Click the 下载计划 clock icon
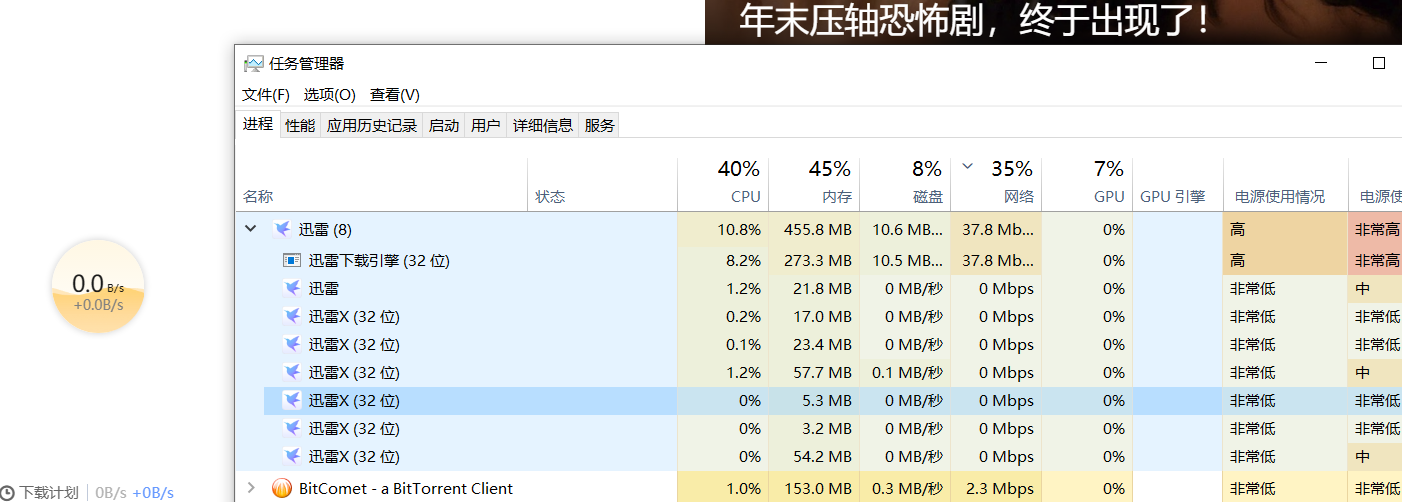The width and height of the screenshot is (1402, 502). pyautogui.click(x=7, y=493)
